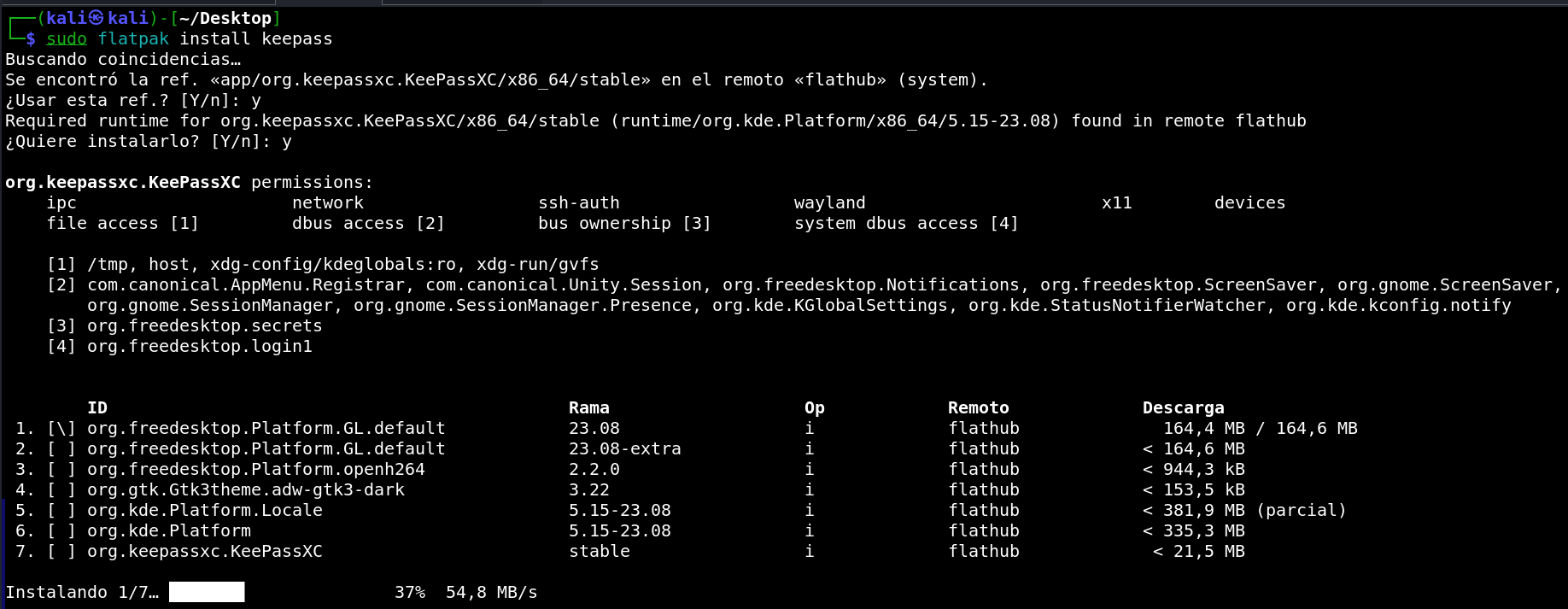This screenshot has height=609, width=1568.
Task: Click the 'stable' branch value in row 7
Action: [x=600, y=551]
